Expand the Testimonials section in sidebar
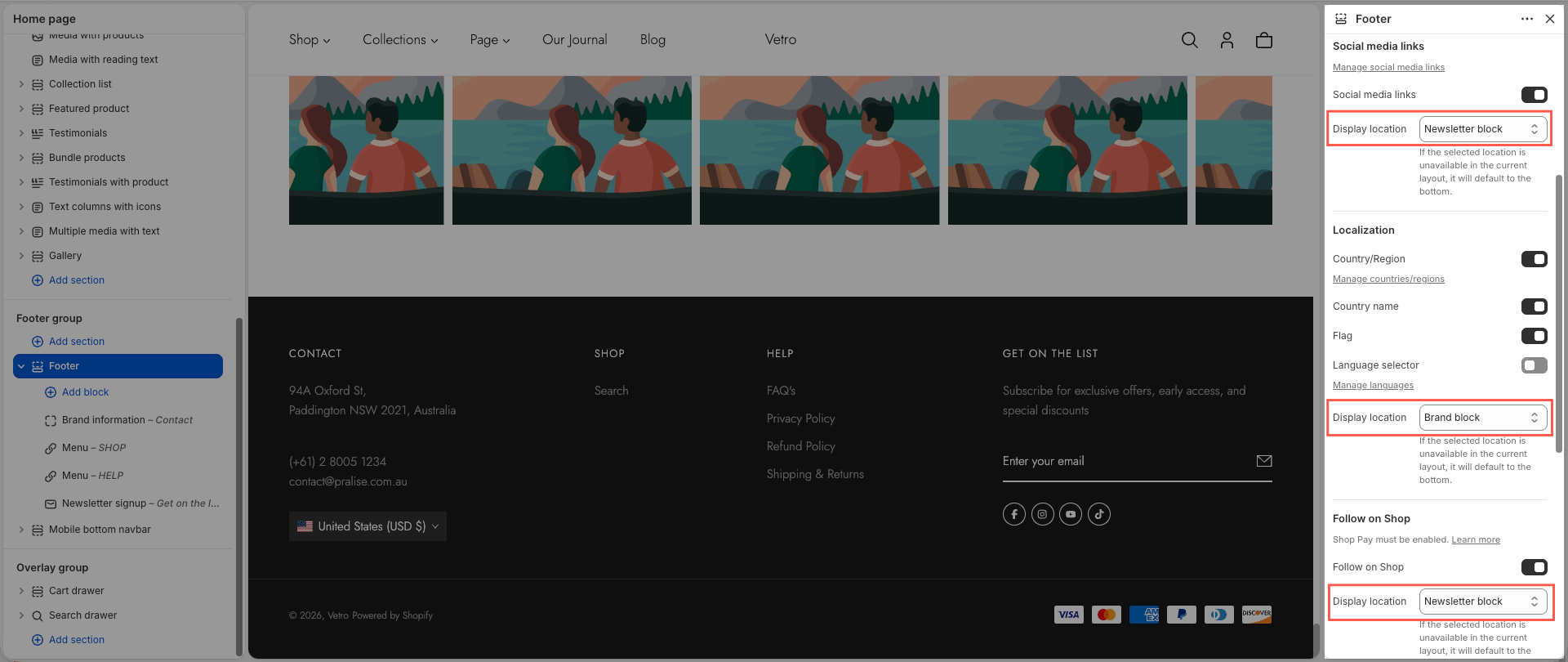 pos(22,133)
